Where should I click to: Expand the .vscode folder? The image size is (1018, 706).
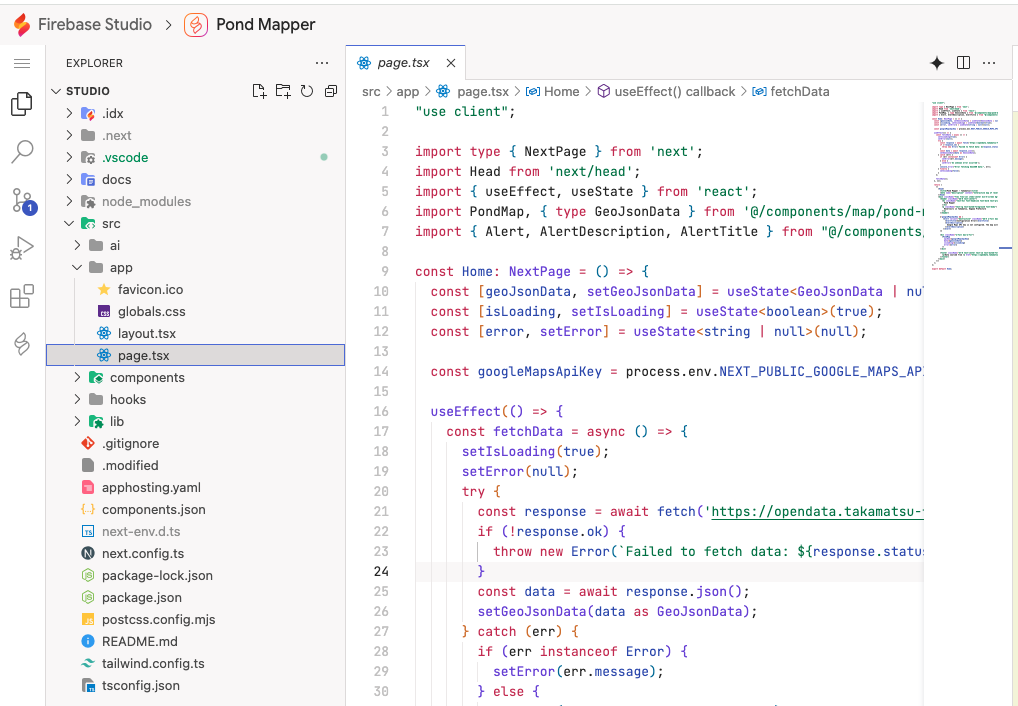point(69,157)
